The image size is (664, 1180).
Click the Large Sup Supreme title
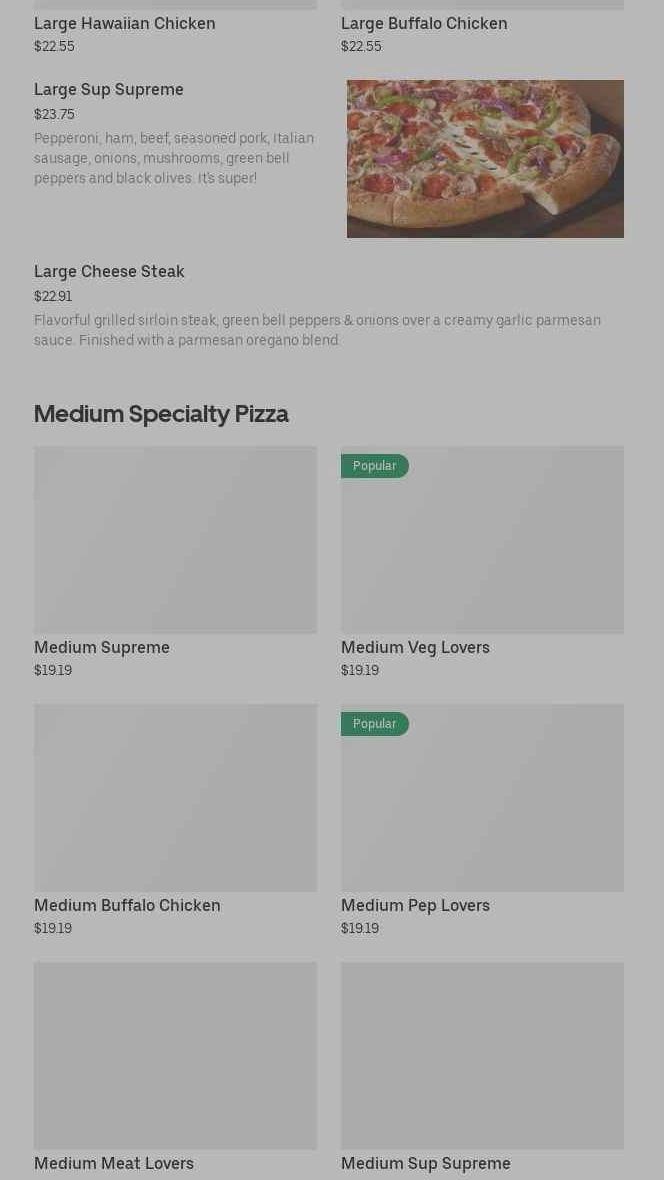pos(109,90)
